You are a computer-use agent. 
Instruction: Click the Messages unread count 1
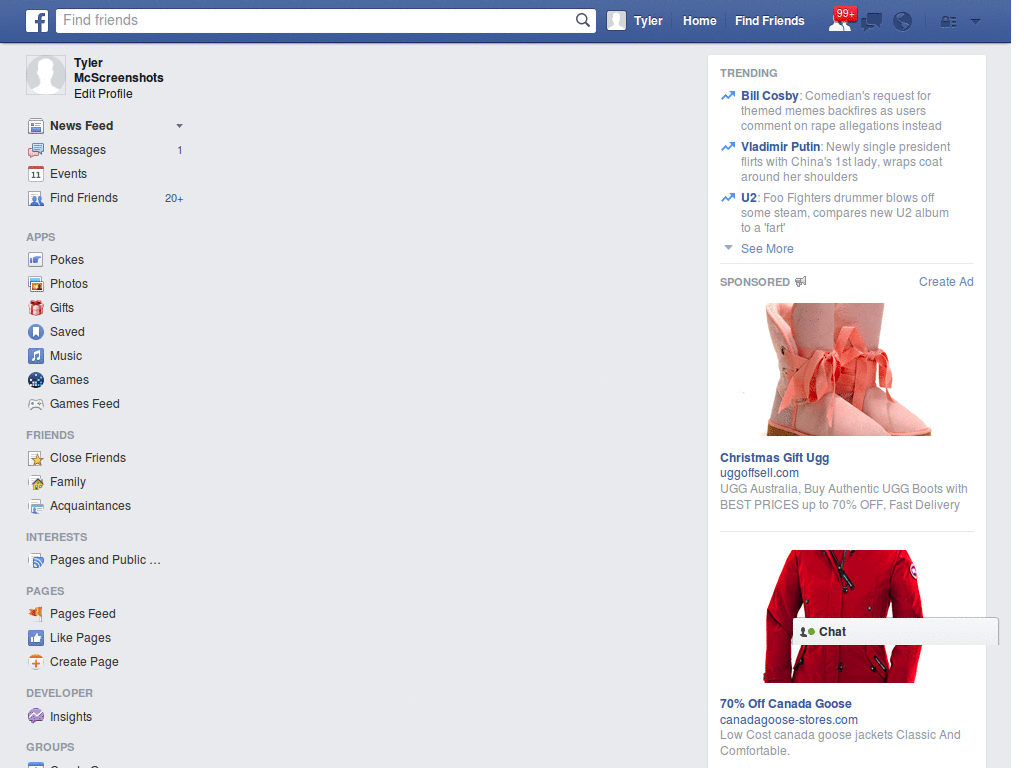click(x=180, y=150)
